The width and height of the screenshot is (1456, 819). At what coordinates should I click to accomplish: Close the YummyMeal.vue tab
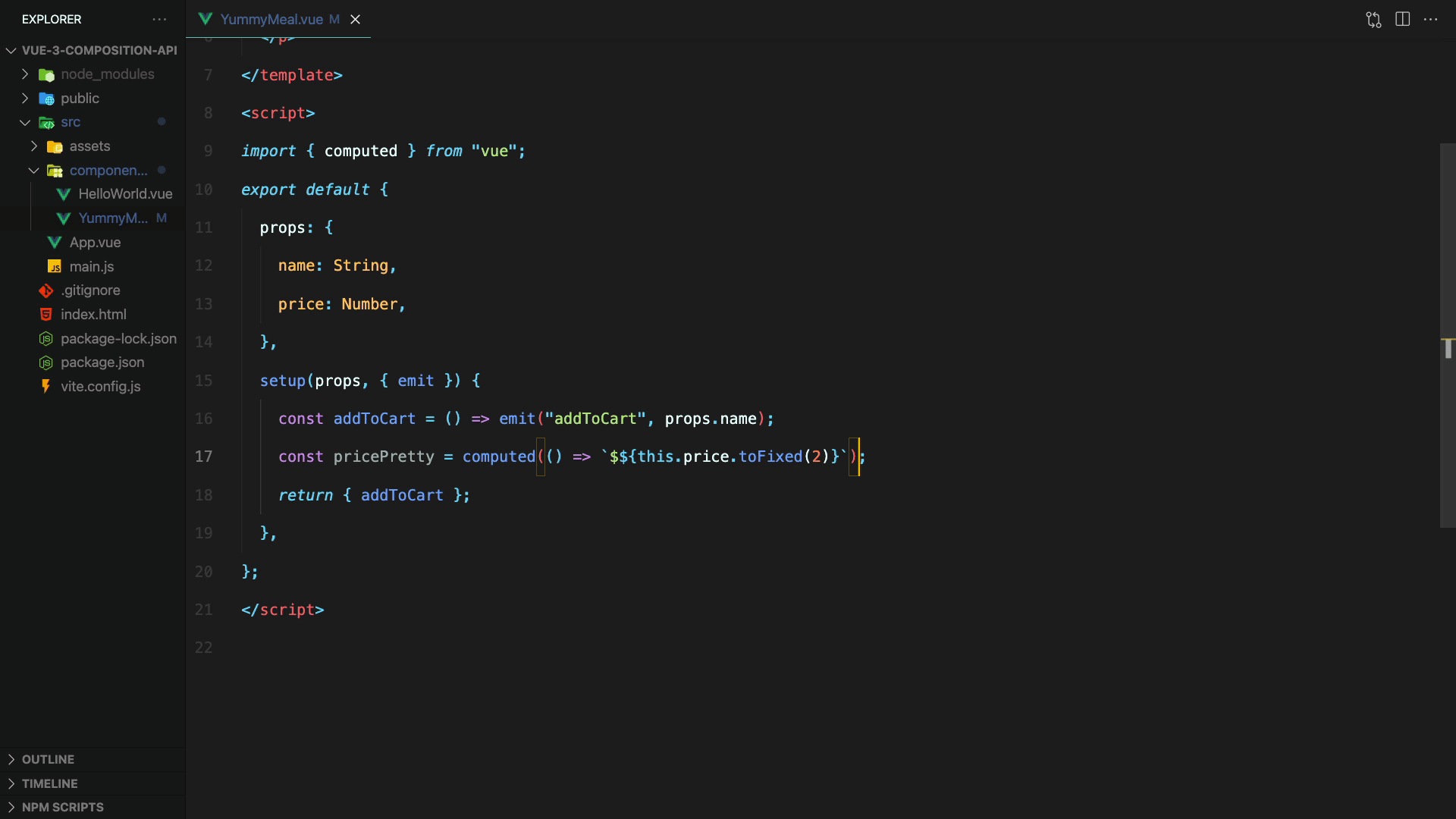pos(355,20)
